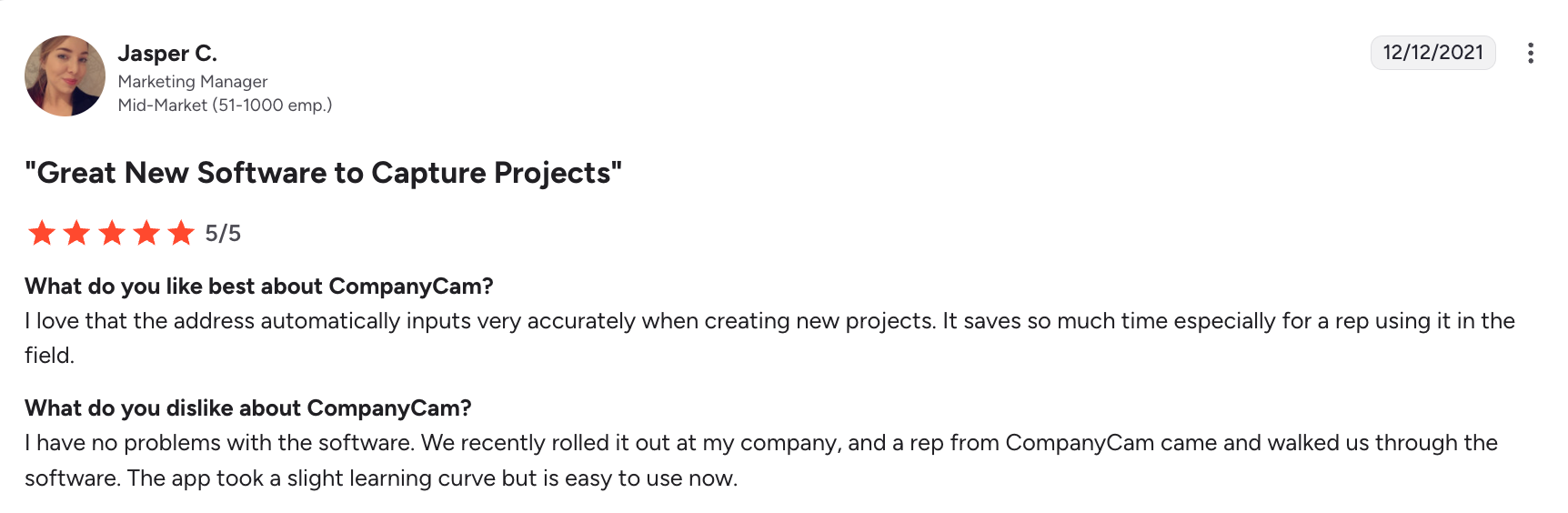Click the "What do you dislike" heading
1568x513 pixels.
click(247, 408)
